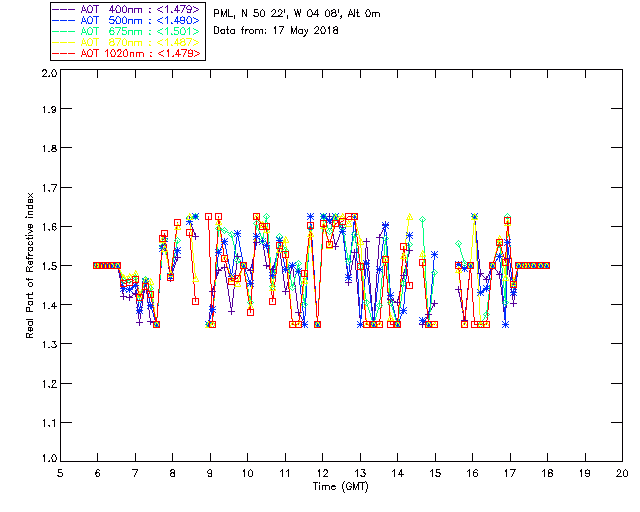Click the 16 x-axis tick label
The width and height of the screenshot is (640, 512).
point(472,473)
